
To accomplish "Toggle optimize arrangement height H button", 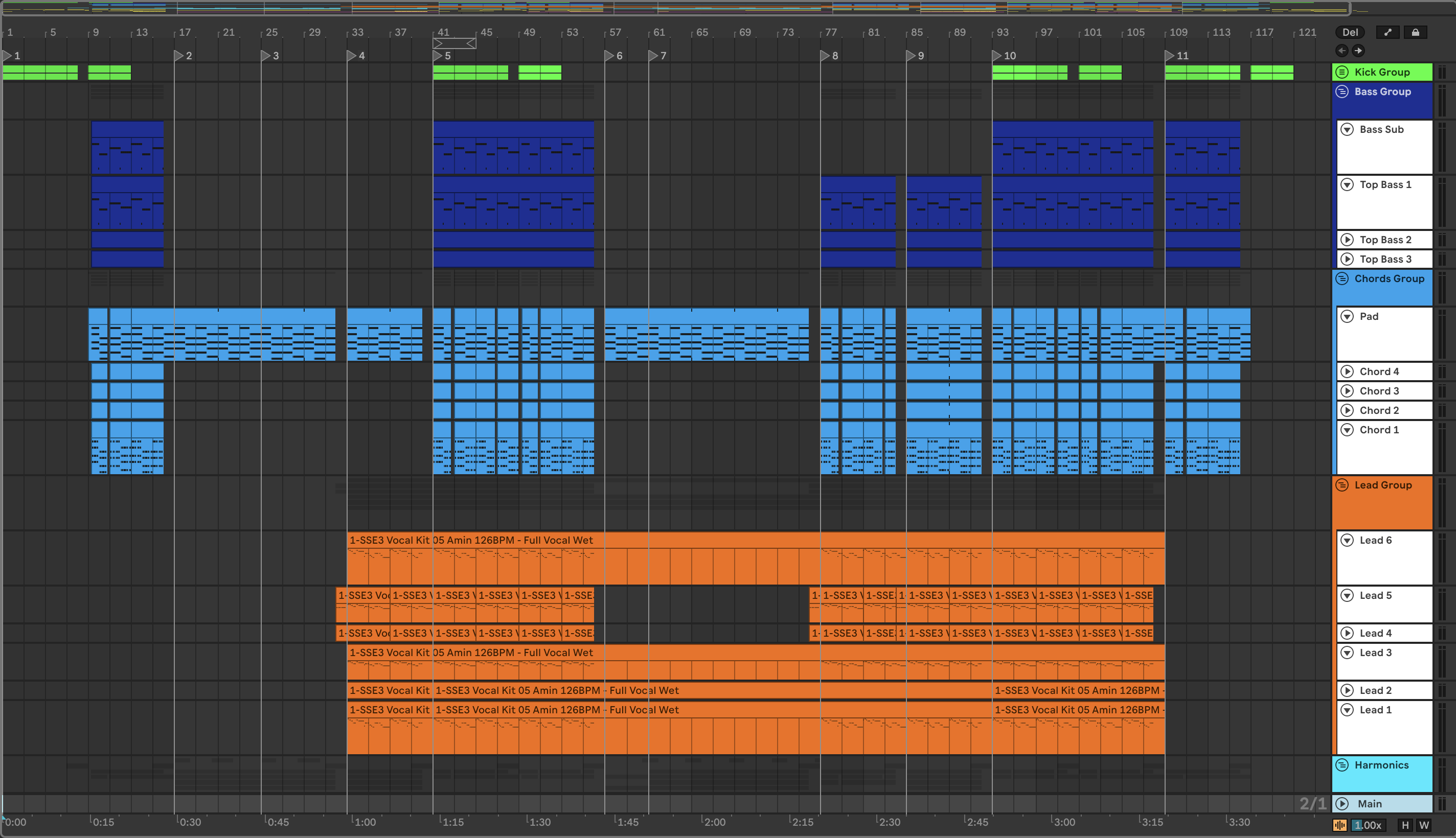I will (x=1405, y=825).
